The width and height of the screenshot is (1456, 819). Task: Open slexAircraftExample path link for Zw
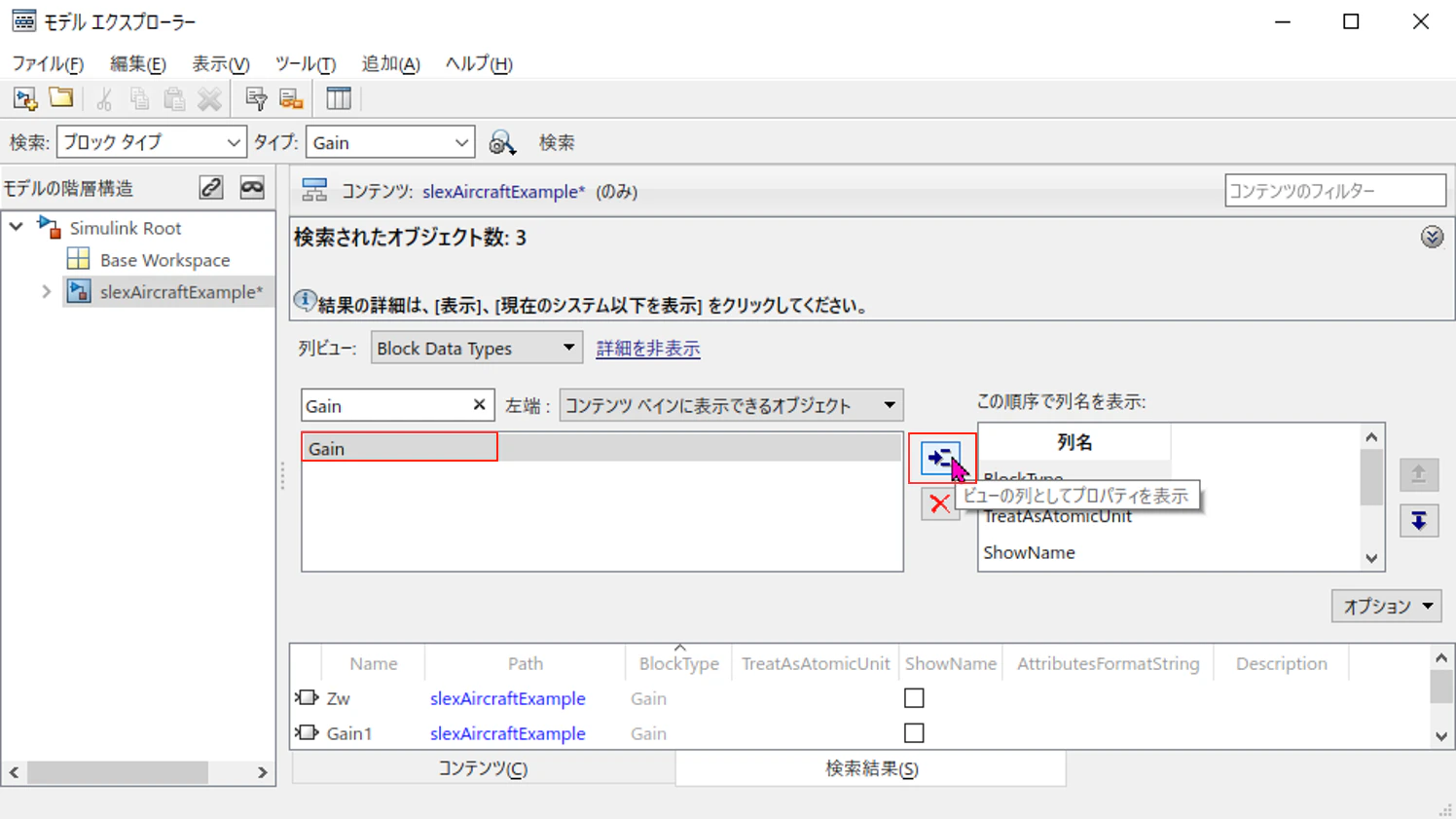point(508,698)
